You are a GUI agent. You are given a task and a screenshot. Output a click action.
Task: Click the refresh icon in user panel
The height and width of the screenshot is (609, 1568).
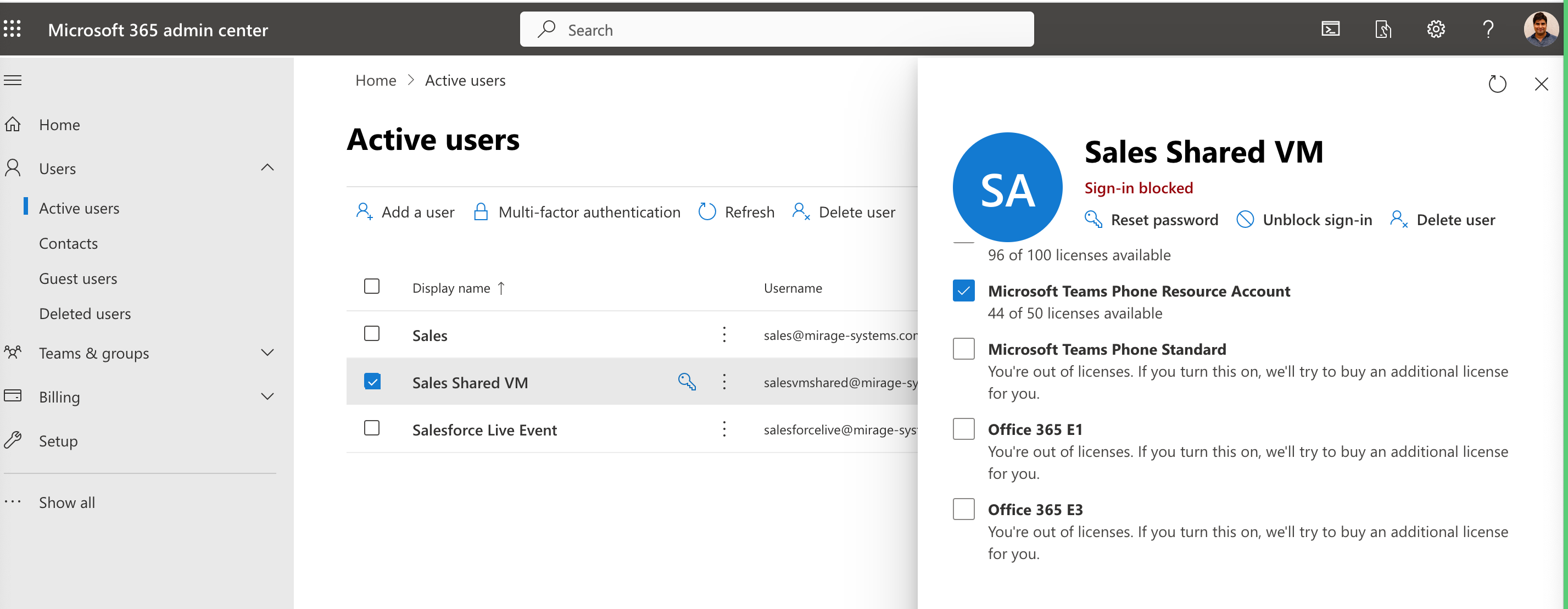pos(1497,84)
